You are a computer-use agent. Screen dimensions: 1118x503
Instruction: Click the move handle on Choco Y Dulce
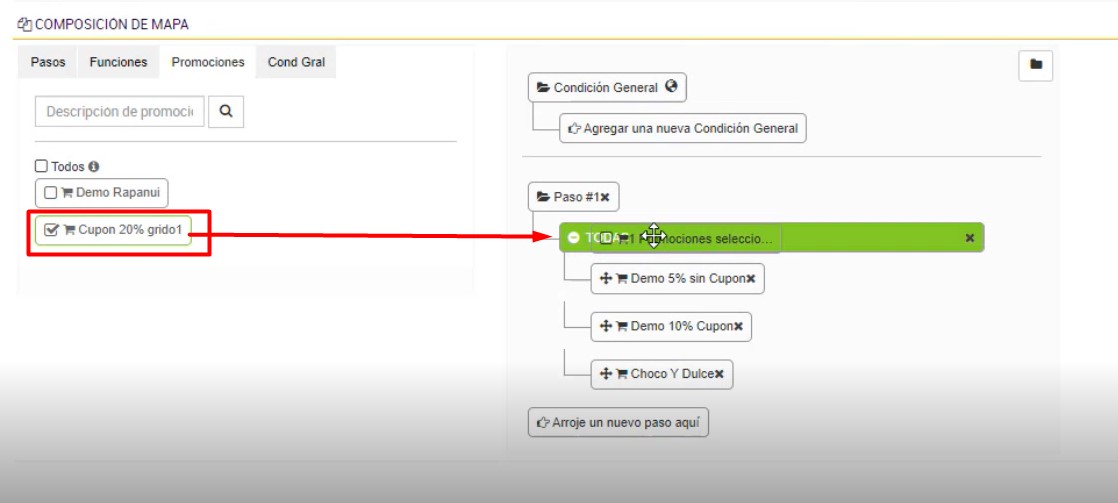pyautogui.click(x=606, y=374)
